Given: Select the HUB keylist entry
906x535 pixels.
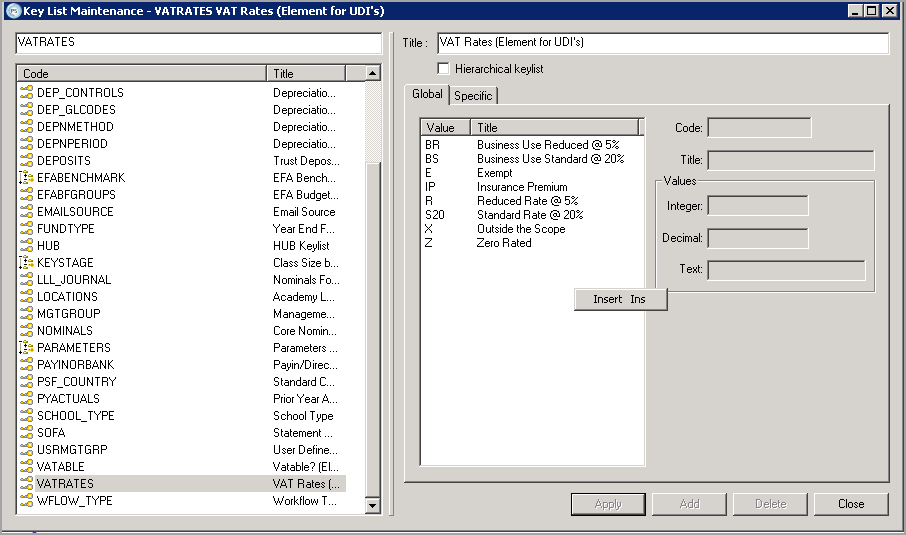Looking at the screenshot, I should point(49,246).
